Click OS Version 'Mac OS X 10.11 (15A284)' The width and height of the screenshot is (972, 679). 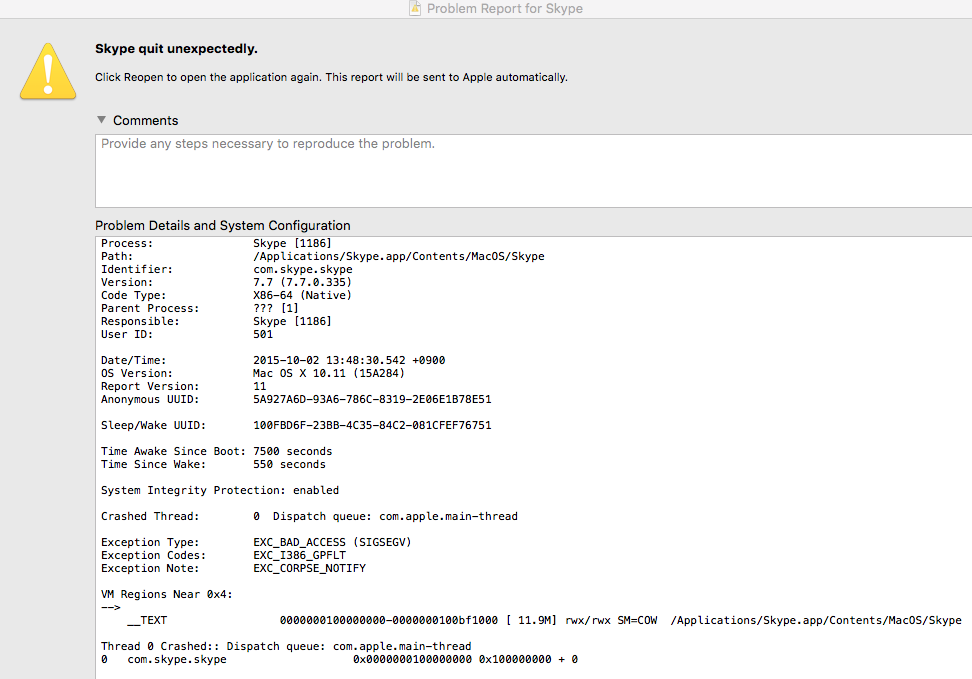329,373
